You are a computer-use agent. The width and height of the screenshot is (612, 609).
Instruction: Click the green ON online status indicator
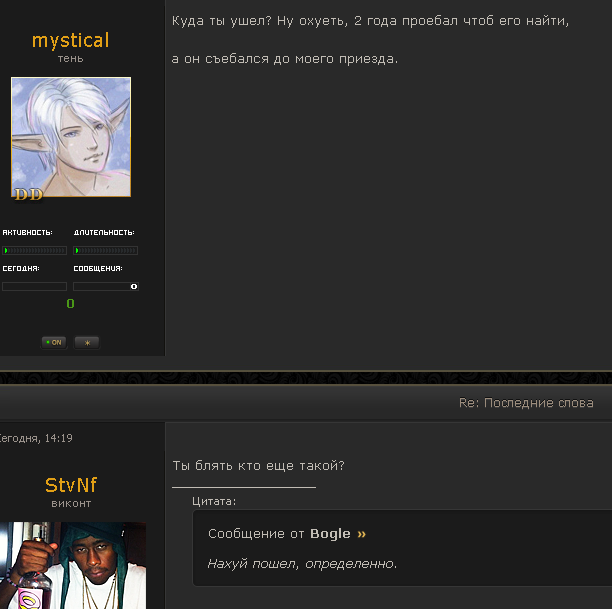click(54, 343)
